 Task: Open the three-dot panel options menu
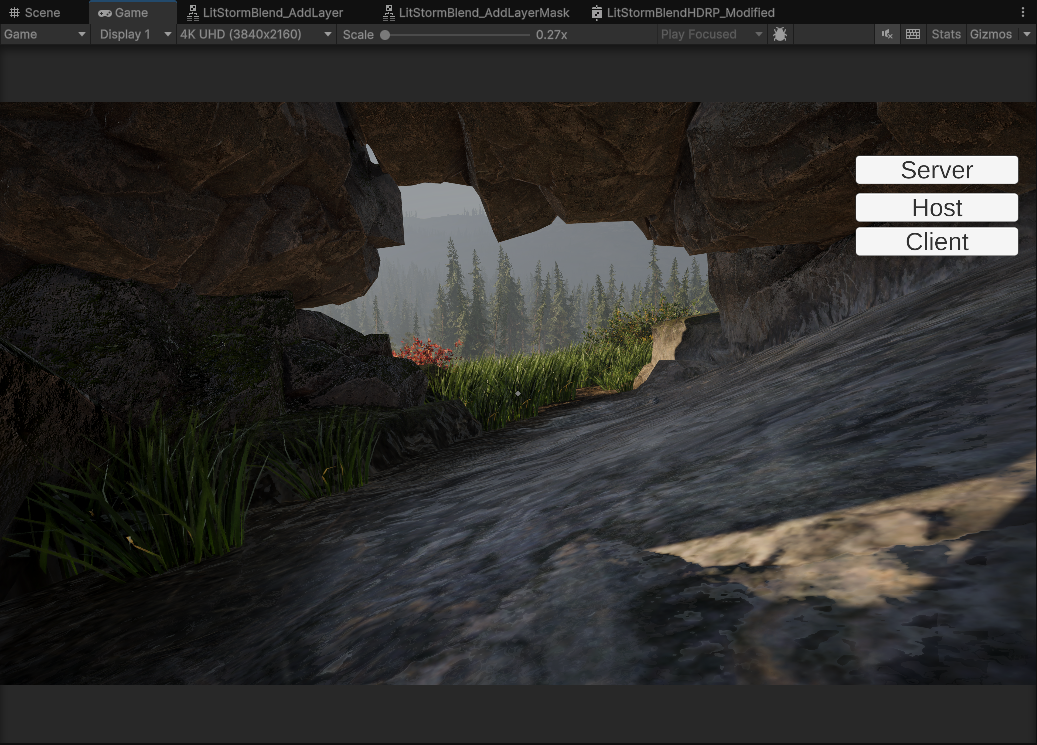(1022, 13)
